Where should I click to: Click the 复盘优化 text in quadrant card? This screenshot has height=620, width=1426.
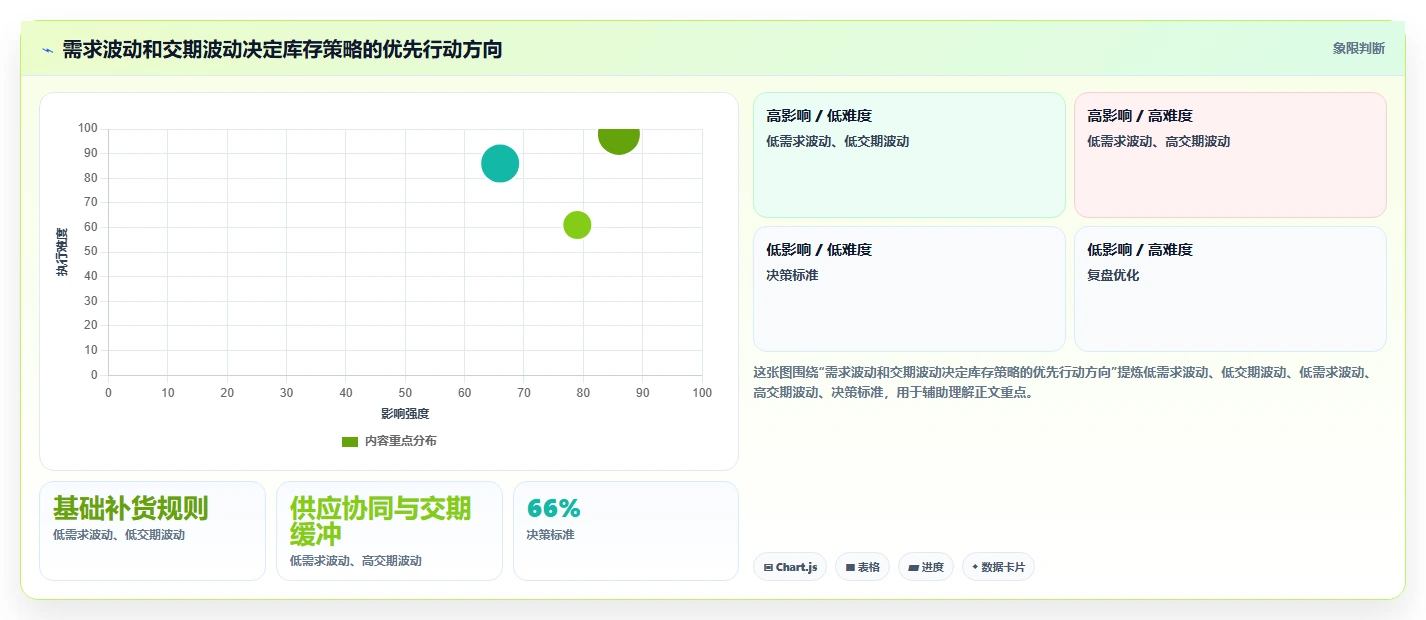point(1113,275)
